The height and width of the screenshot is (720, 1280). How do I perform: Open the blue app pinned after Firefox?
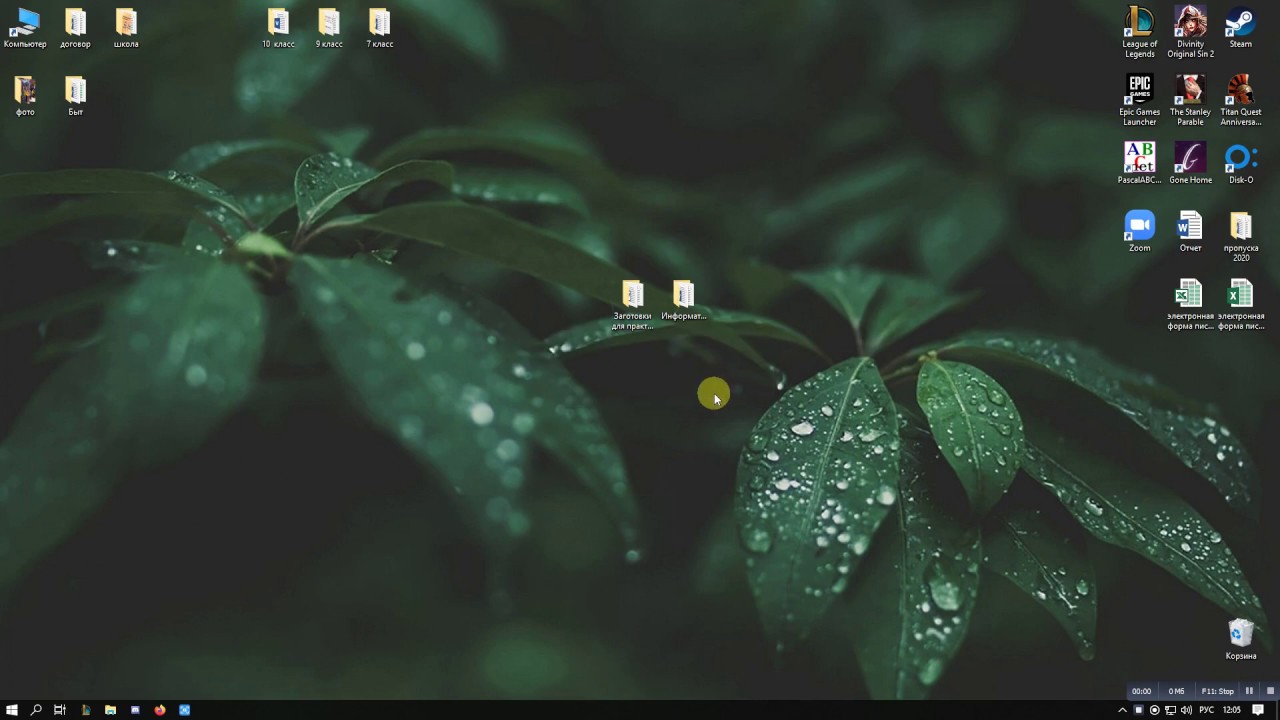(x=185, y=710)
